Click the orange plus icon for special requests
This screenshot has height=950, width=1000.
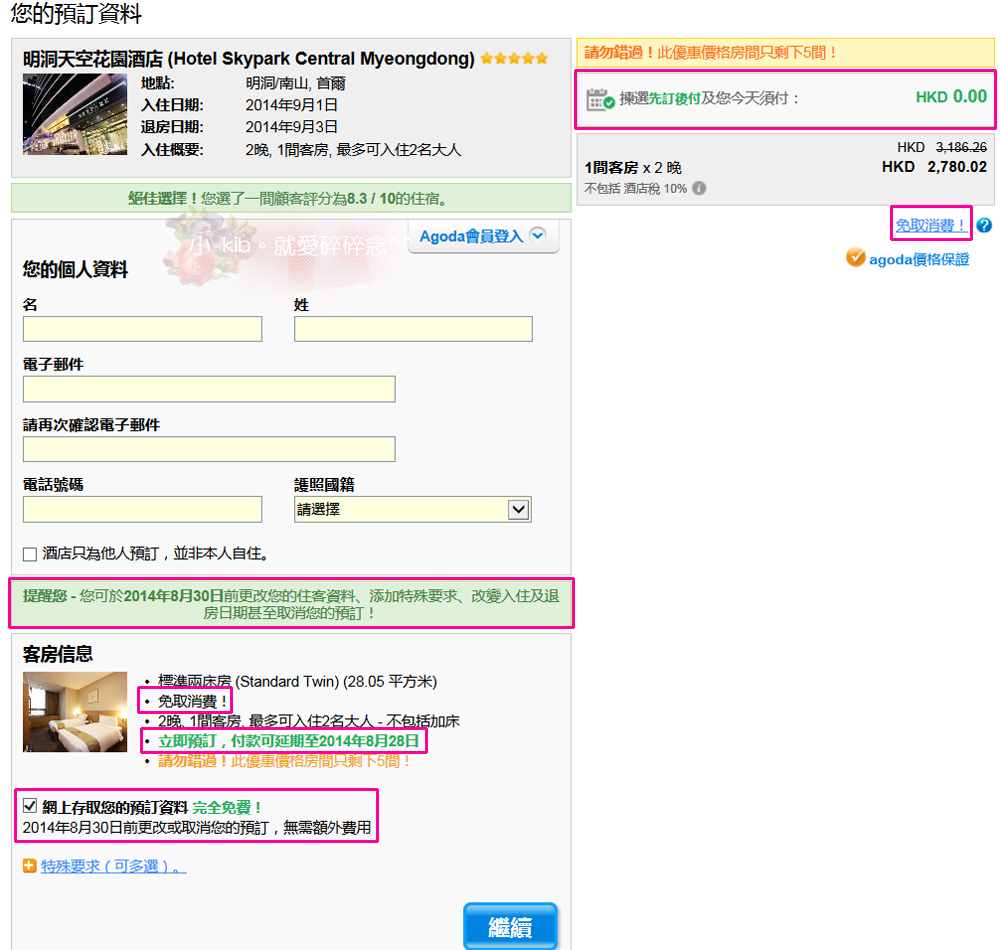click(29, 866)
